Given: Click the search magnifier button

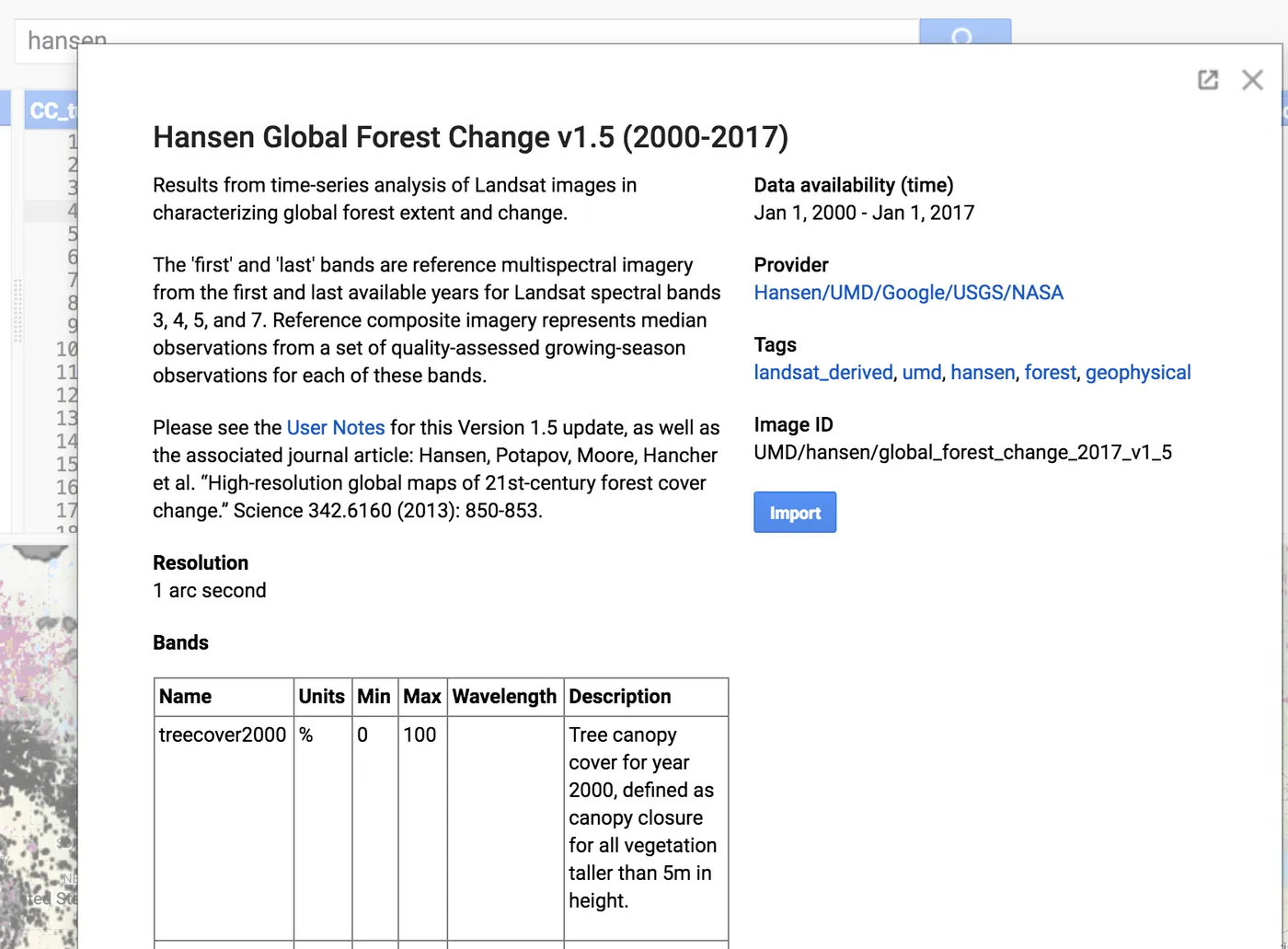Looking at the screenshot, I should click(x=964, y=31).
